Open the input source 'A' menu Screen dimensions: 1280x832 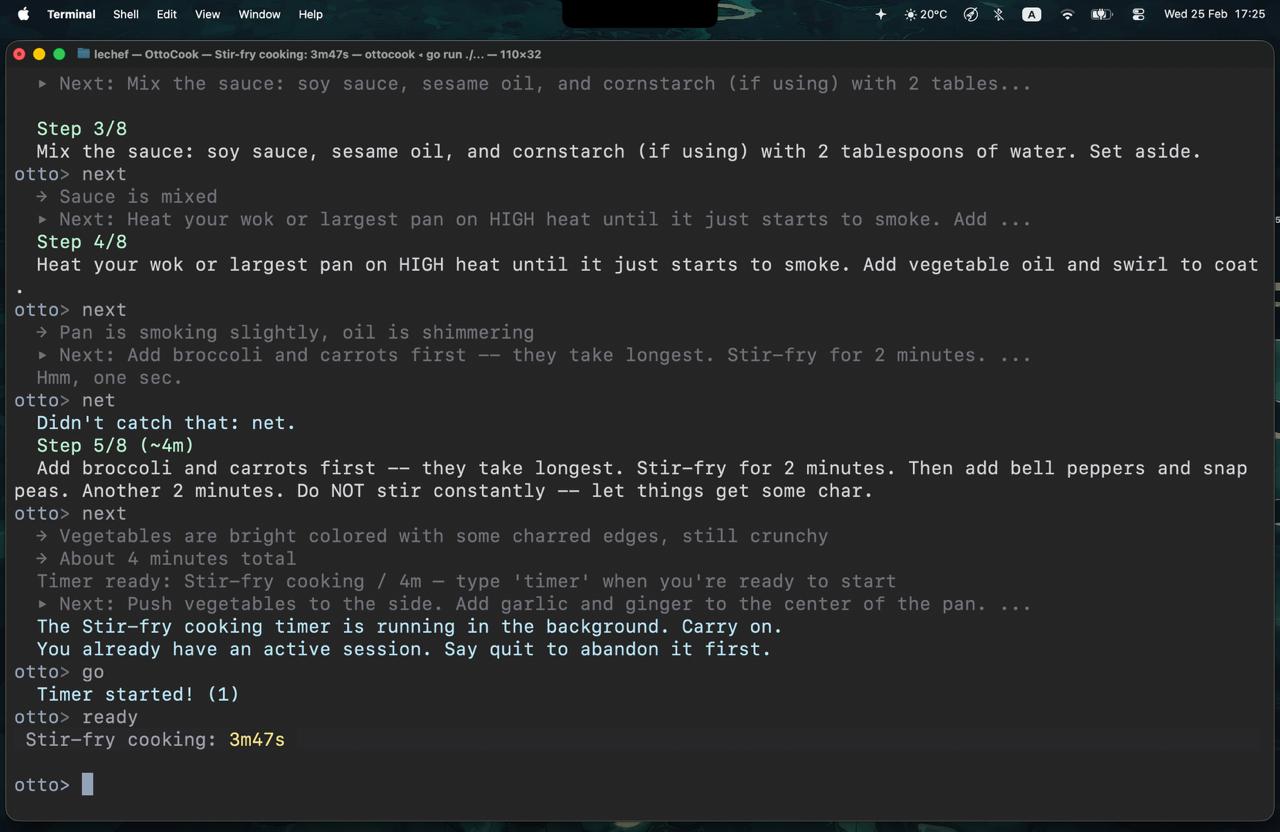coord(1031,14)
